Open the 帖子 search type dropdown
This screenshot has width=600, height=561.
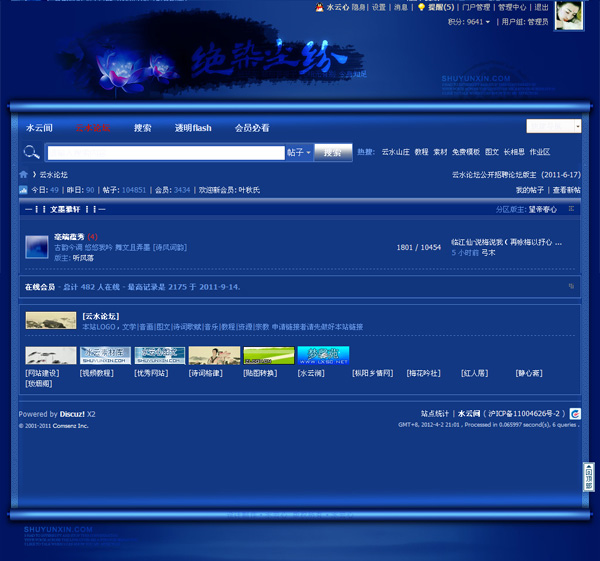(299, 153)
